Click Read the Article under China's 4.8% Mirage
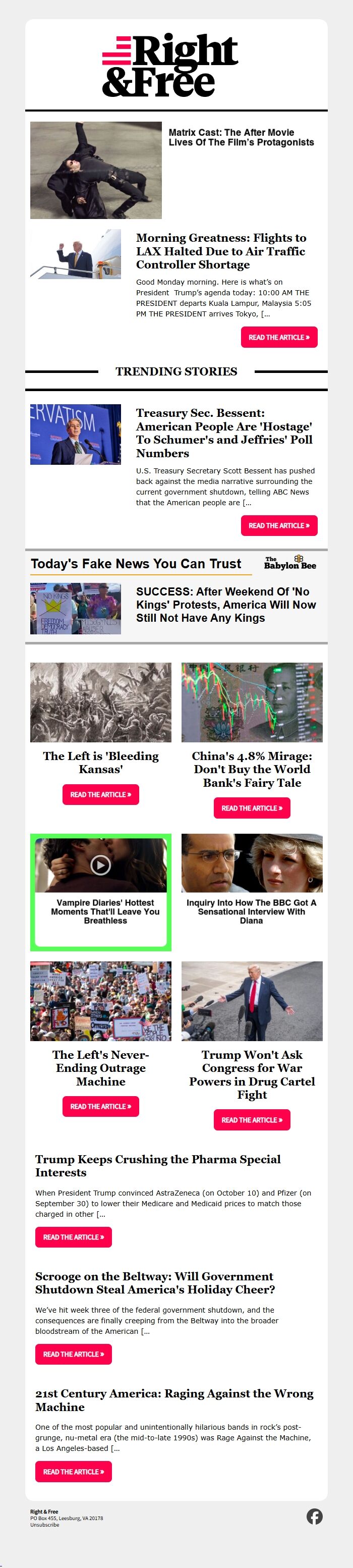The image size is (353, 1568). 252,808
